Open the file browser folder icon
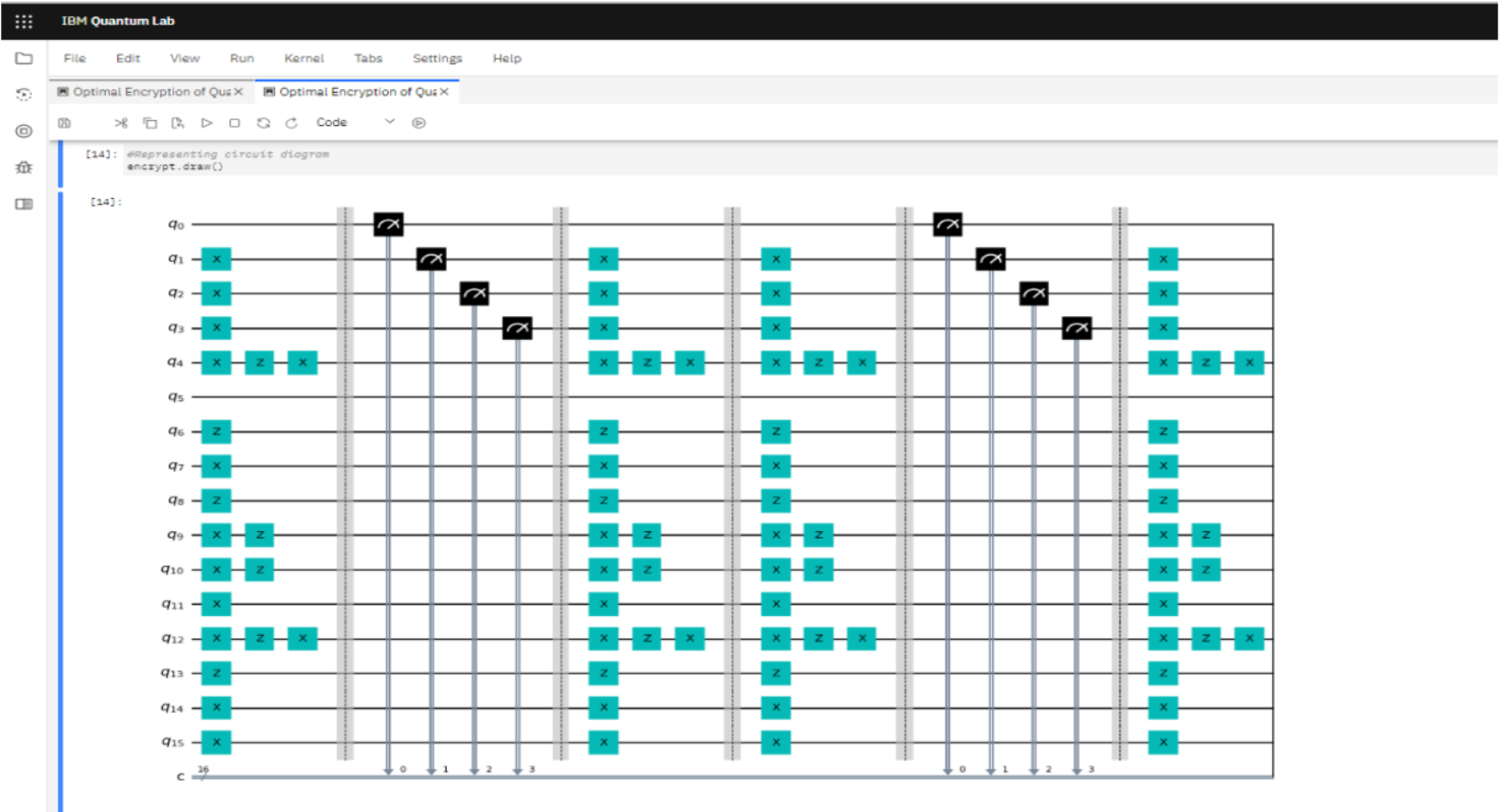The image size is (1503, 812). pos(24,59)
